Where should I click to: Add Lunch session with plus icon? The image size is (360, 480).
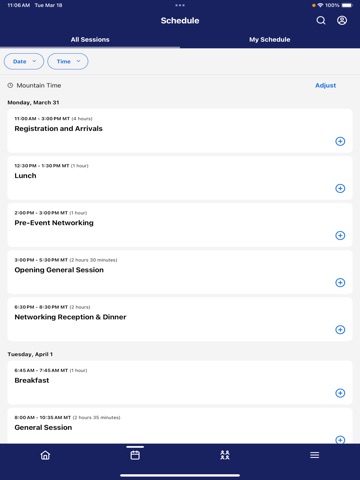340,188
